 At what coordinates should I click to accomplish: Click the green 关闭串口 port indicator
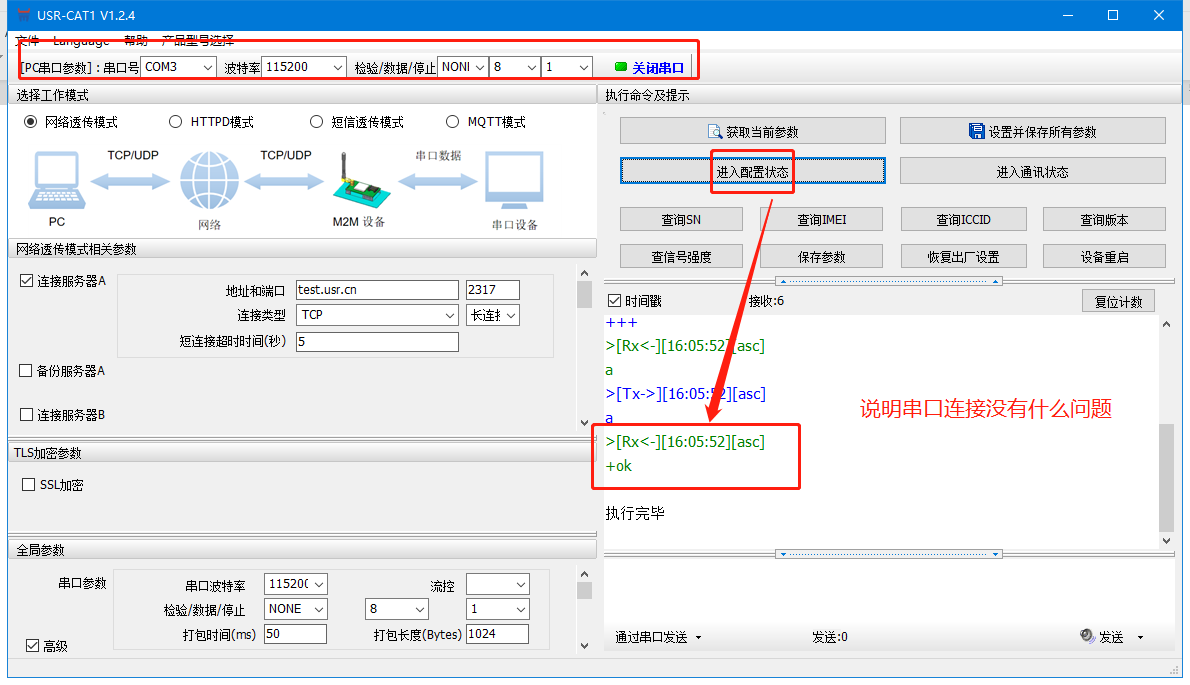pos(621,67)
